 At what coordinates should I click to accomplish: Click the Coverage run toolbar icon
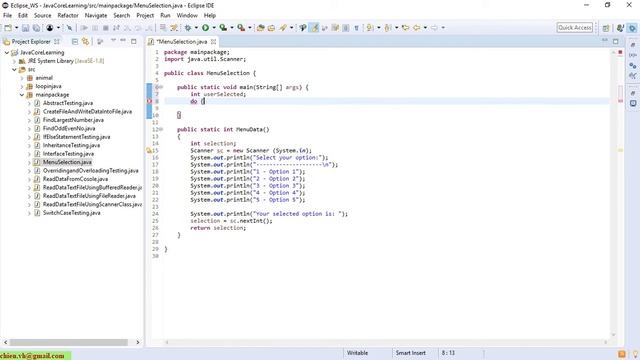tap(223, 28)
